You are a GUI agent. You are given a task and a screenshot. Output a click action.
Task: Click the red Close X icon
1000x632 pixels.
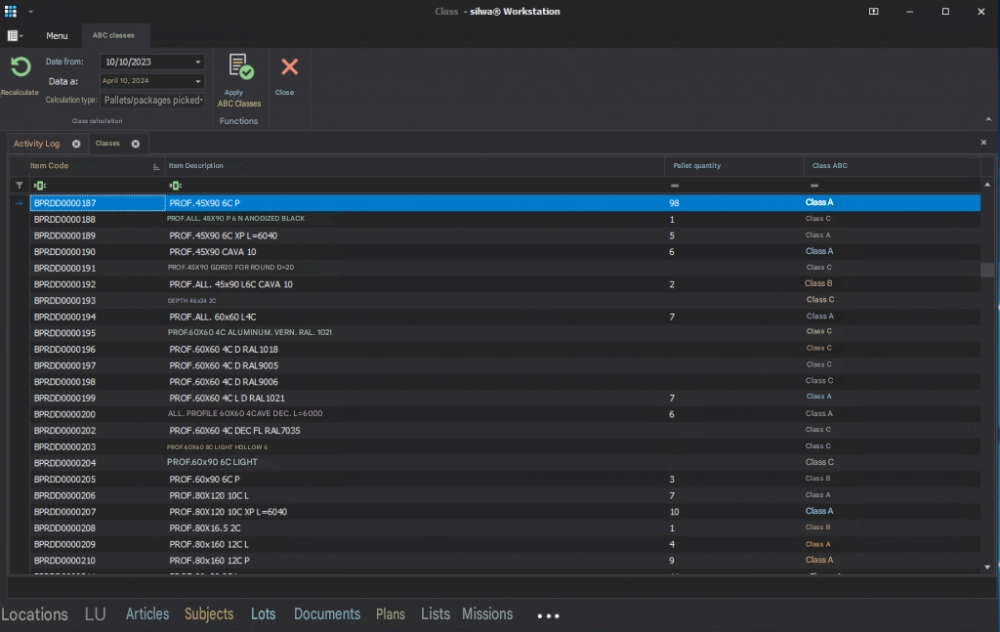coord(290,67)
